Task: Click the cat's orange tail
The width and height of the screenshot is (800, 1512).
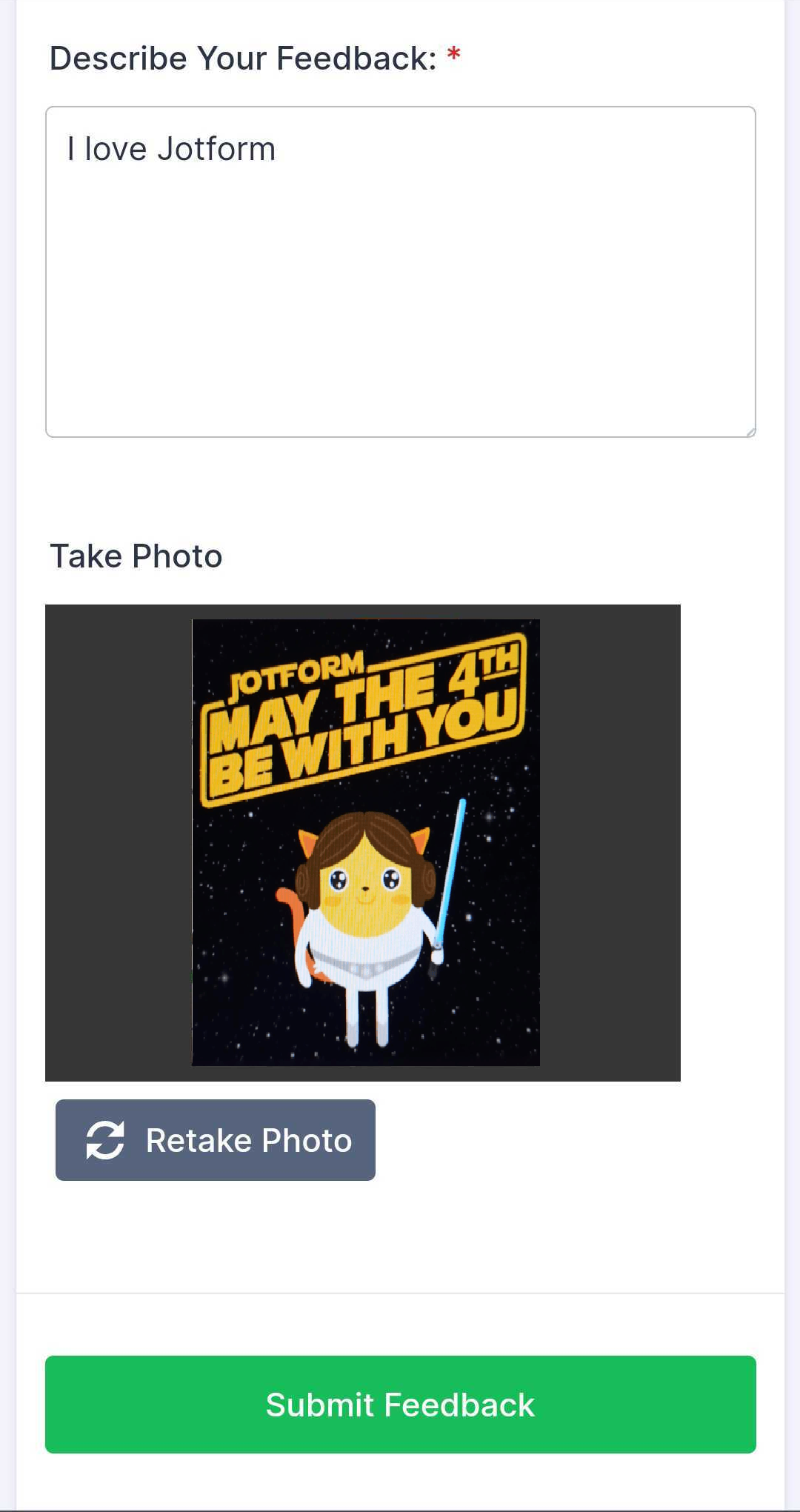Action: [294, 926]
